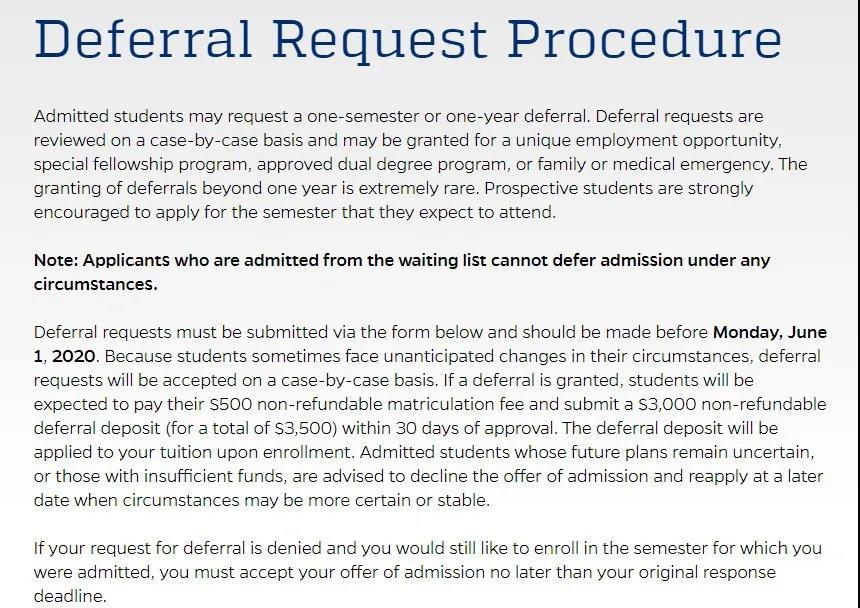Click the bold word "circumstances." ending the note

95,284
